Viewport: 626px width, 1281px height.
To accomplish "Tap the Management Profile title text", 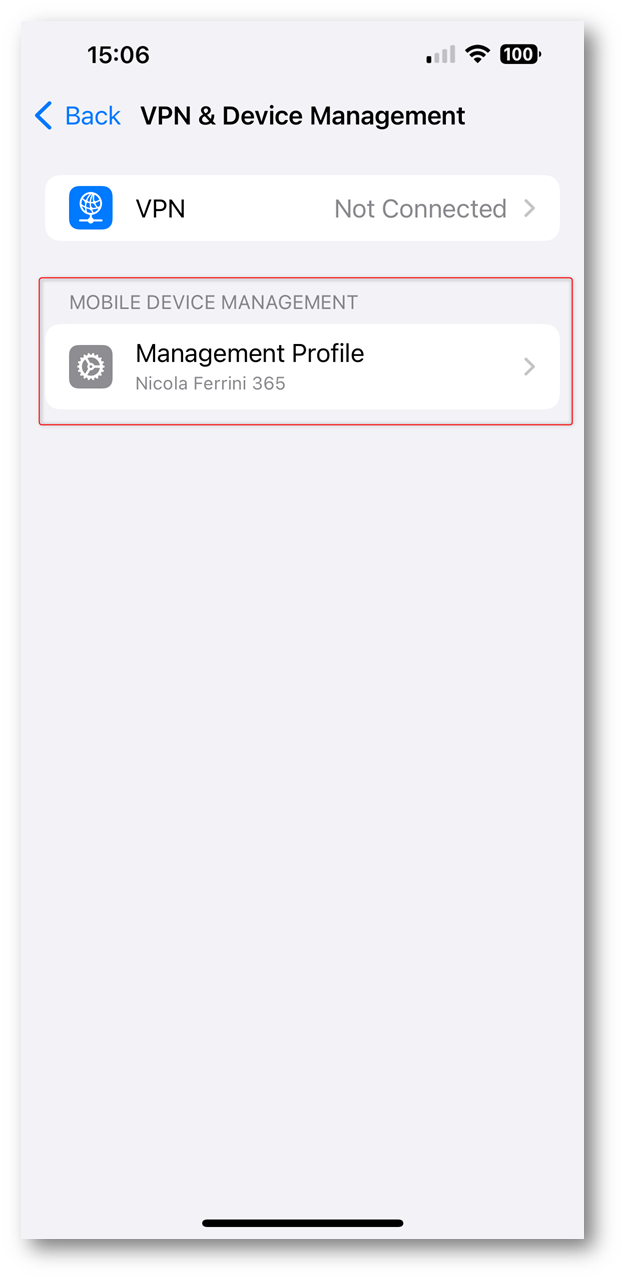I will [x=250, y=353].
